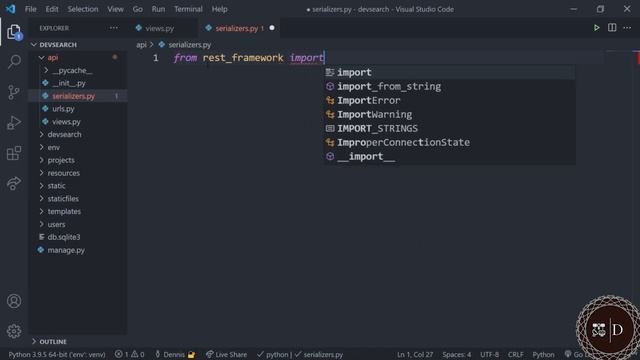The width and height of the screenshot is (640, 360).
Task: Expand the __pycache__ folder
Action: point(78,70)
